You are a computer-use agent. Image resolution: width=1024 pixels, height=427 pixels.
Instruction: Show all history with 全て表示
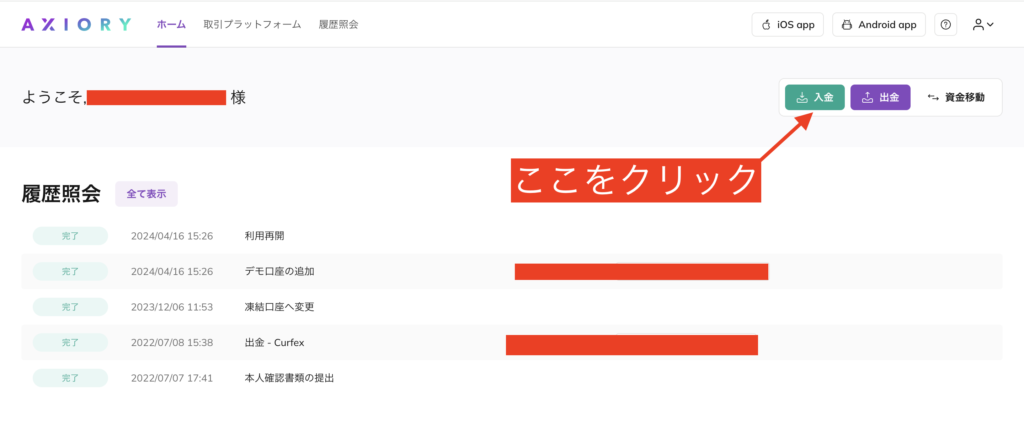tap(146, 194)
